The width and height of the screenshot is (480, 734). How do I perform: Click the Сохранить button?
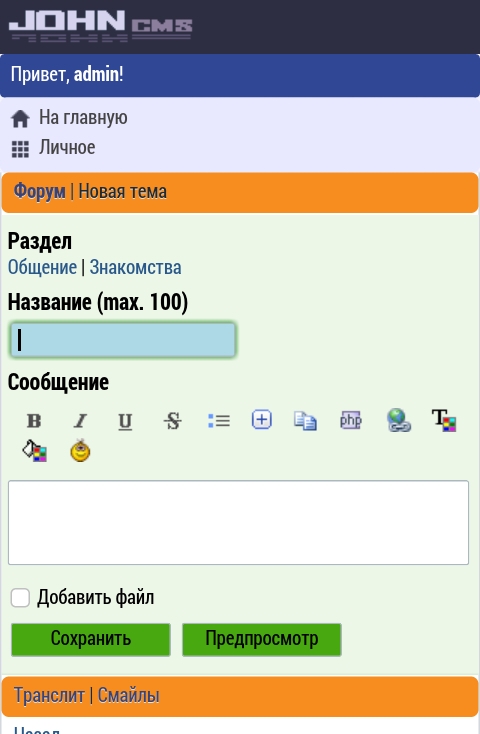91,639
